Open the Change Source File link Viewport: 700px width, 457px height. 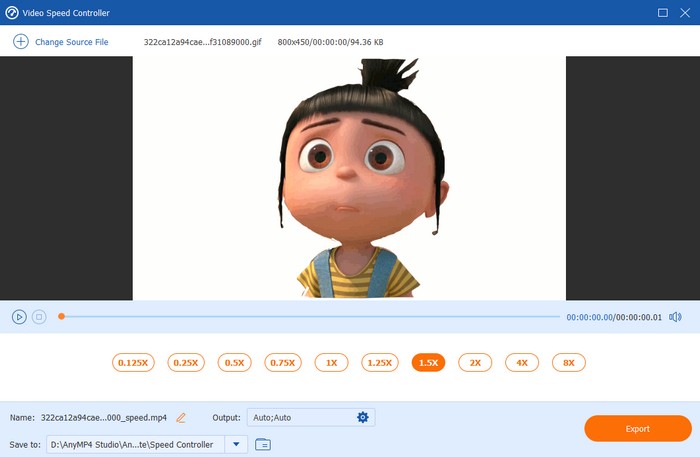point(71,42)
